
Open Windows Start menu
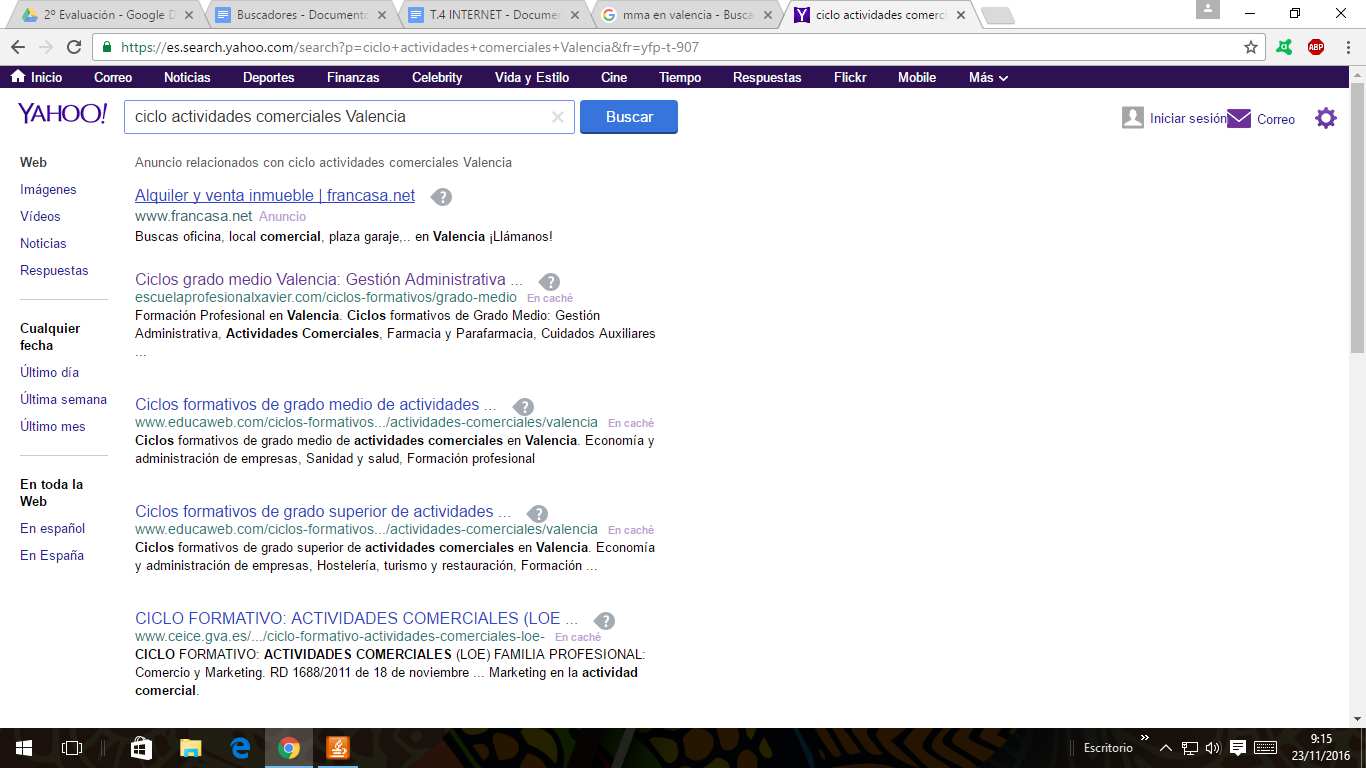(24, 748)
